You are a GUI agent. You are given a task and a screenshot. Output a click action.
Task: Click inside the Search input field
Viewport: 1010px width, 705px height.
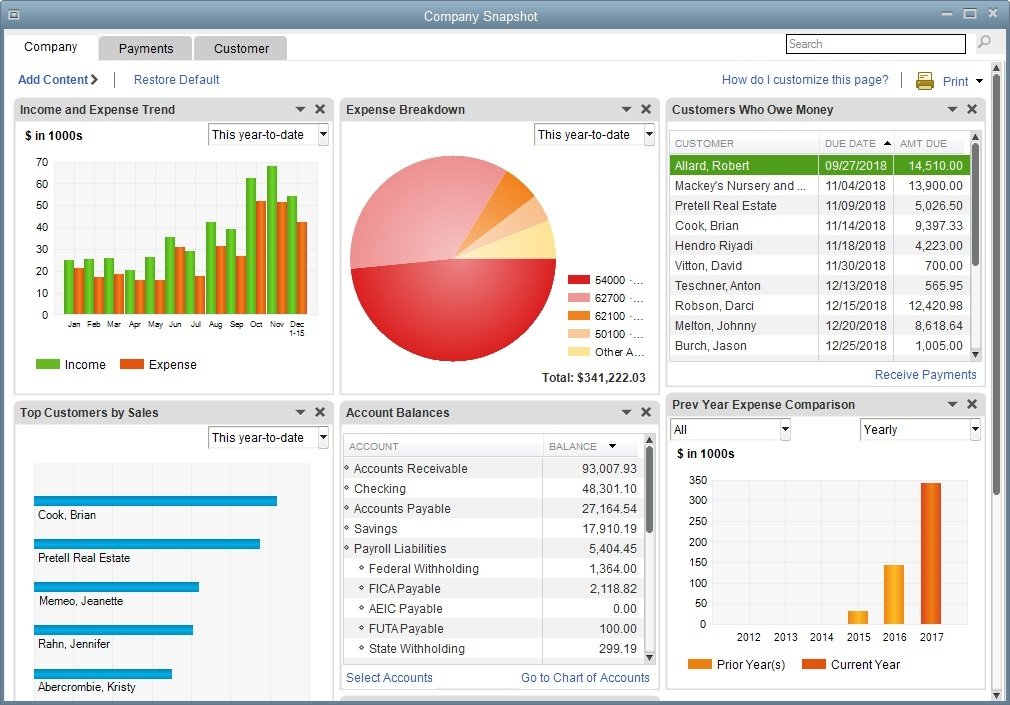(875, 44)
